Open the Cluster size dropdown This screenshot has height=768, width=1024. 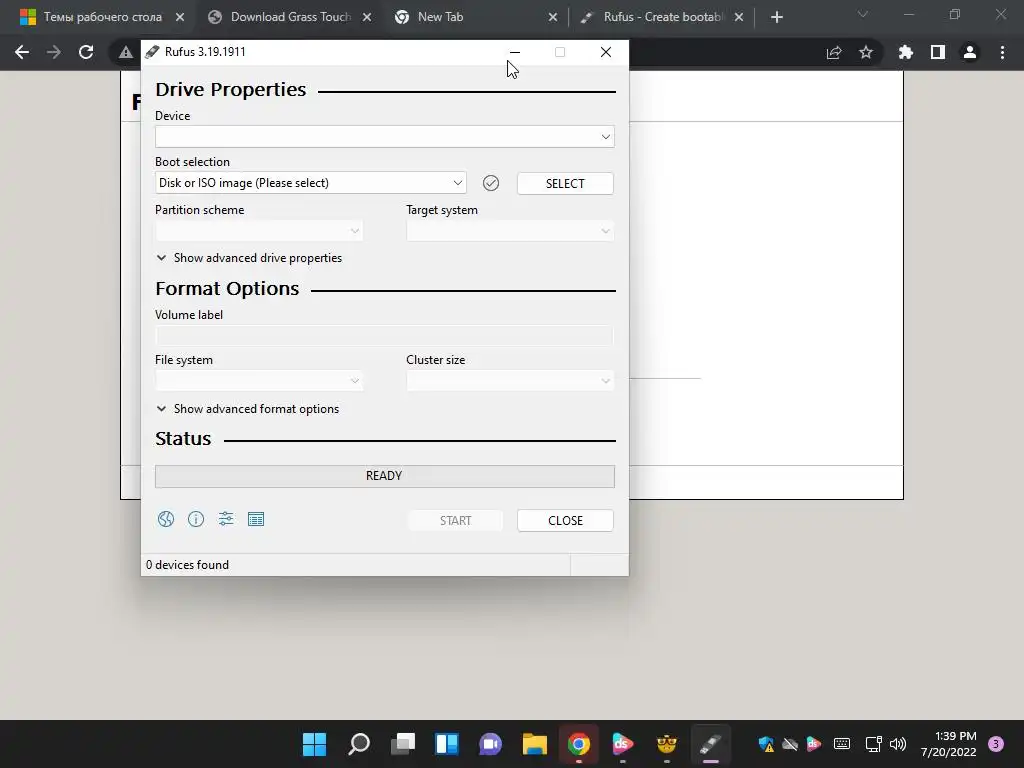[510, 380]
